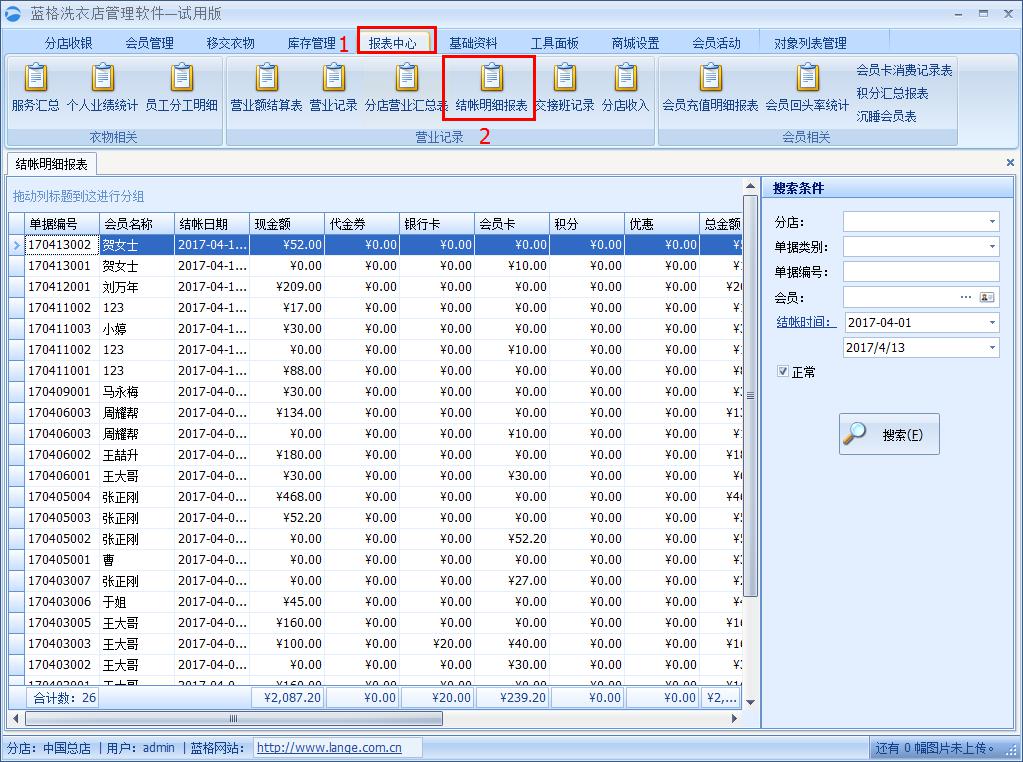The width and height of the screenshot is (1023, 762).
Task: Toggle the 正常 checkbox
Action: (783, 371)
